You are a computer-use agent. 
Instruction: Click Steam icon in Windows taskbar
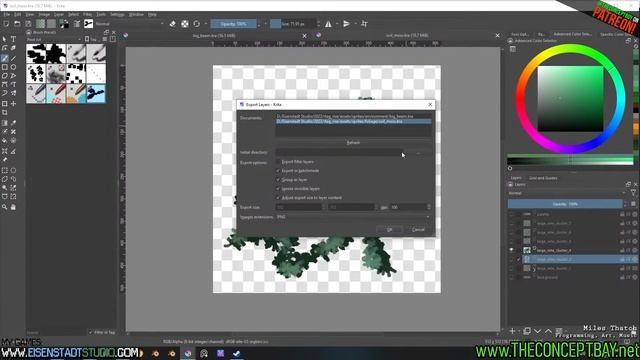[x=236, y=353]
